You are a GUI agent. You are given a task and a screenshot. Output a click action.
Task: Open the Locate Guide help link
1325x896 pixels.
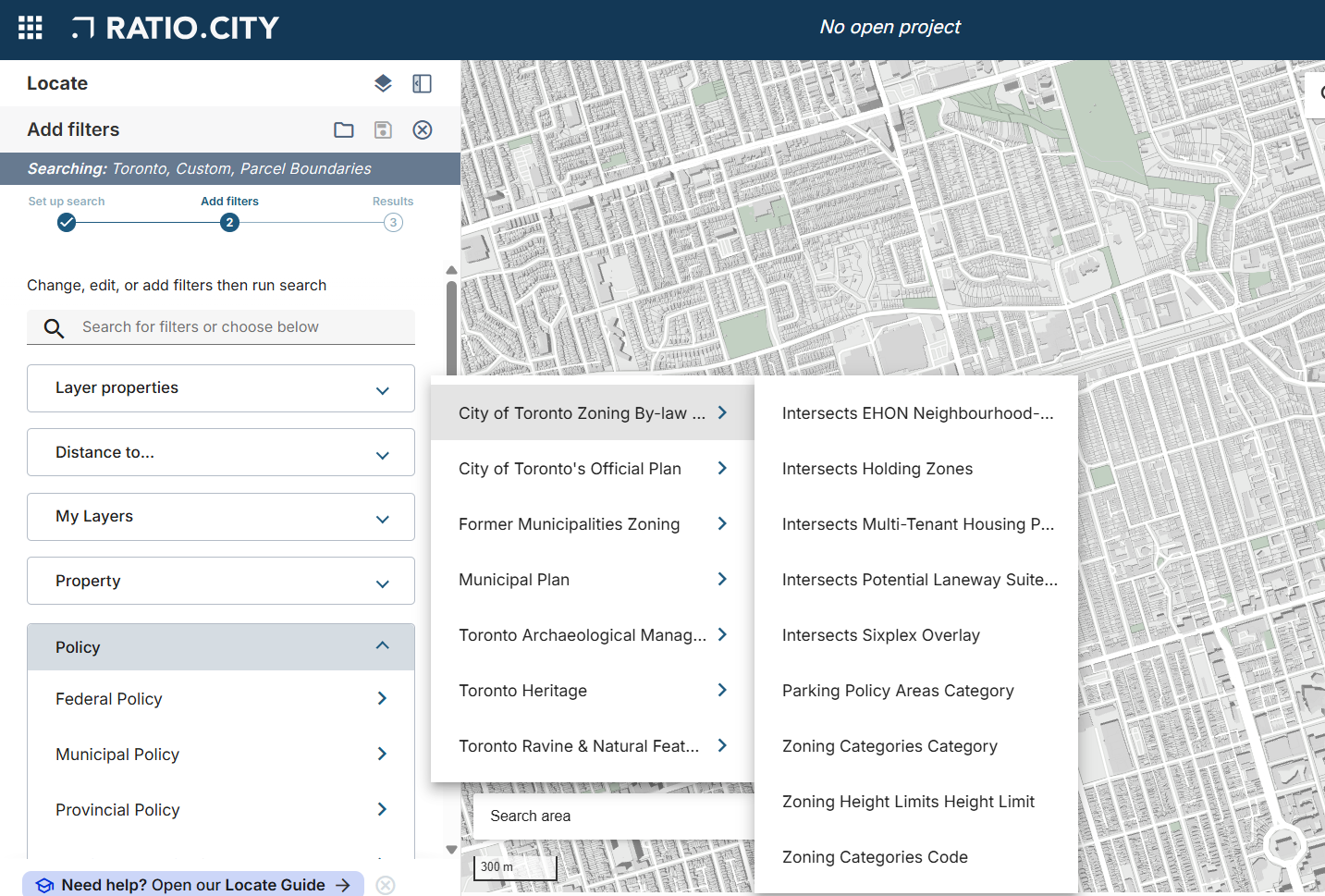(193, 885)
